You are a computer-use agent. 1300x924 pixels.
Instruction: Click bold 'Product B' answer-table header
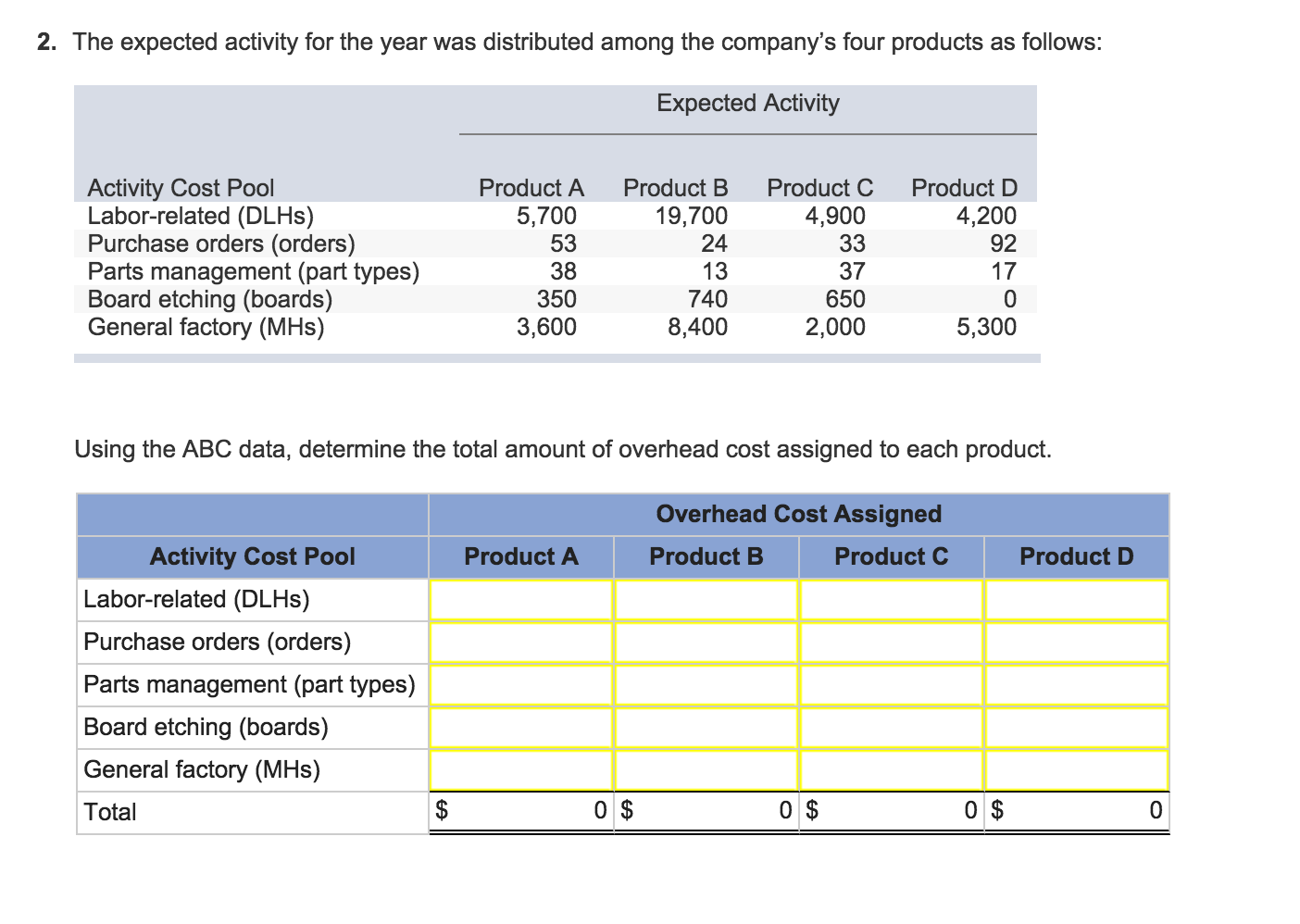[x=706, y=556]
